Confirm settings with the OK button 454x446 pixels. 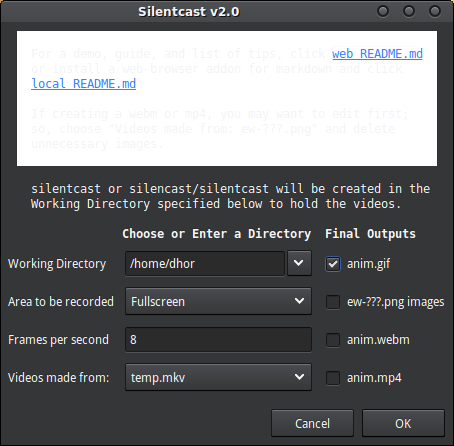pos(403,423)
